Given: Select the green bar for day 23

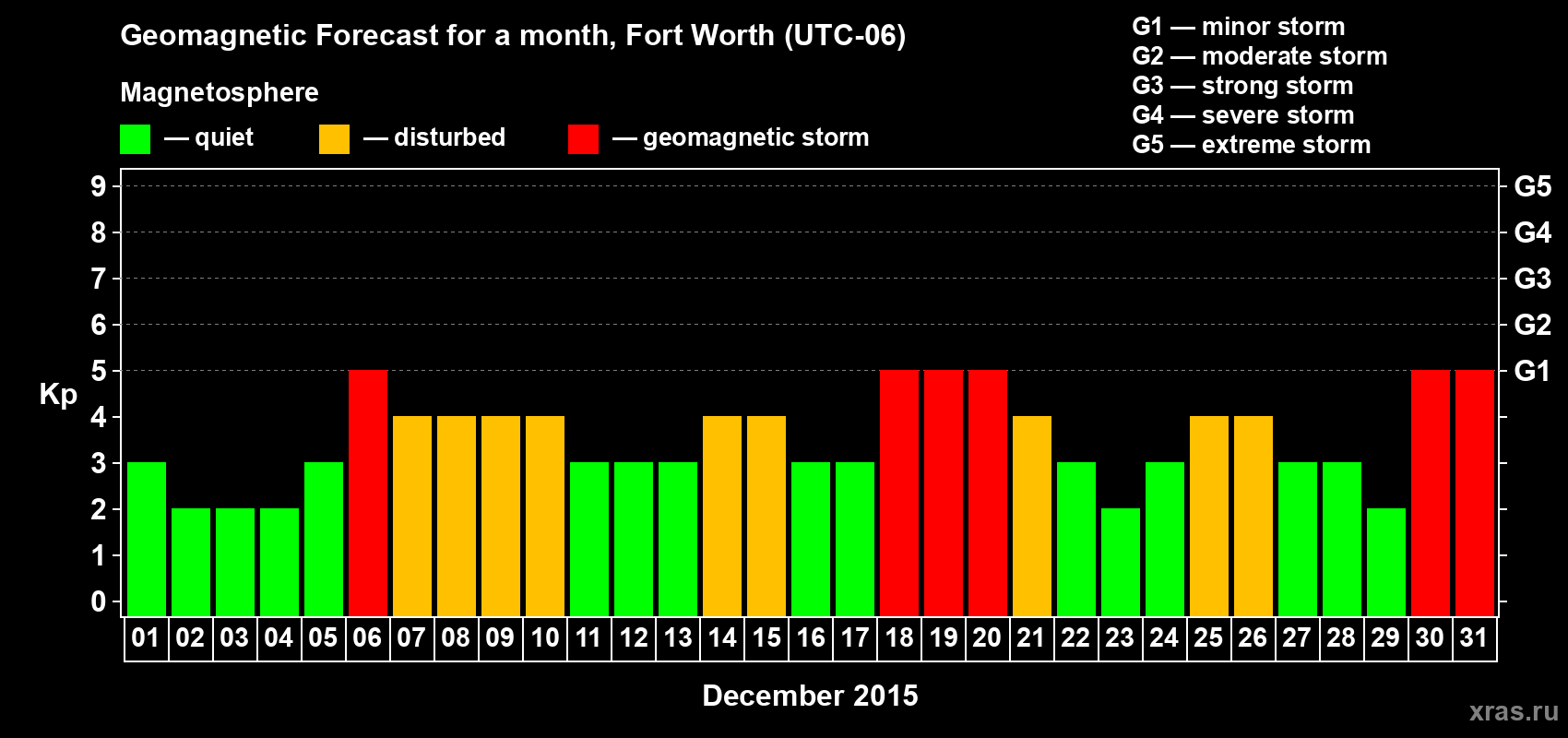Looking at the screenshot, I should 1121,562.
